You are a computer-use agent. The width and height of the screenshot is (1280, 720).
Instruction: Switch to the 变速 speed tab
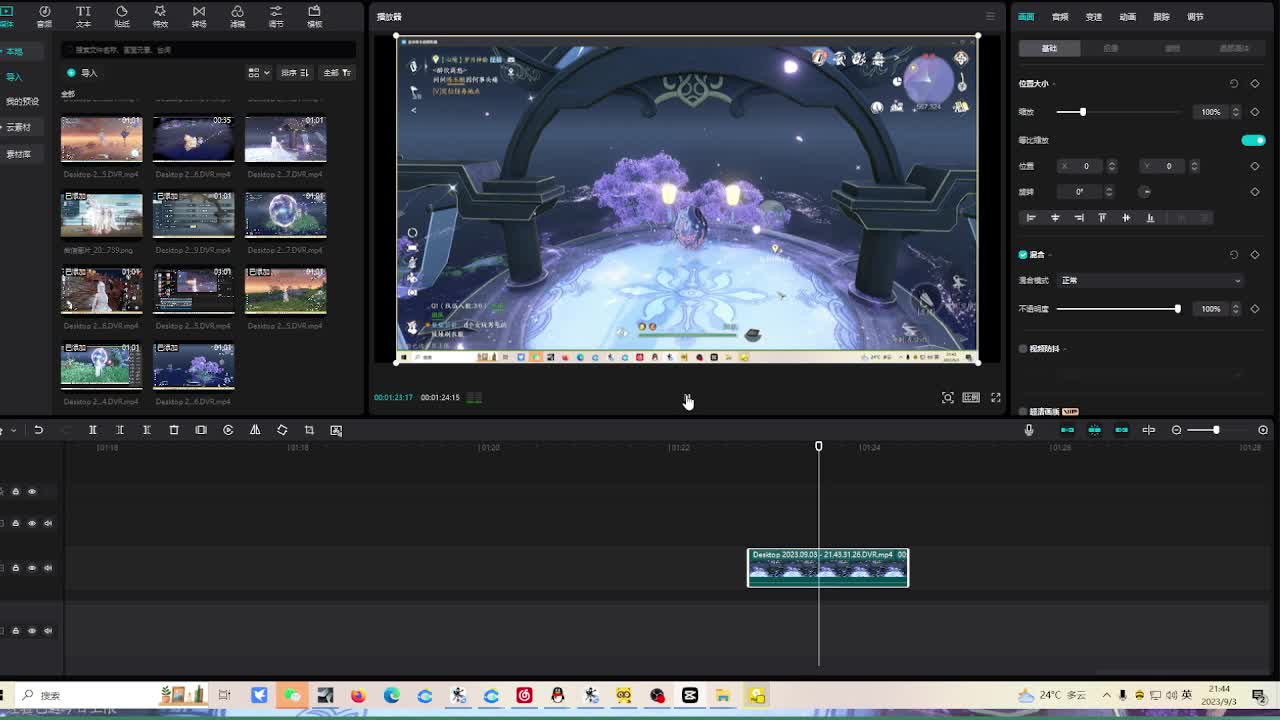pyautogui.click(x=1094, y=17)
